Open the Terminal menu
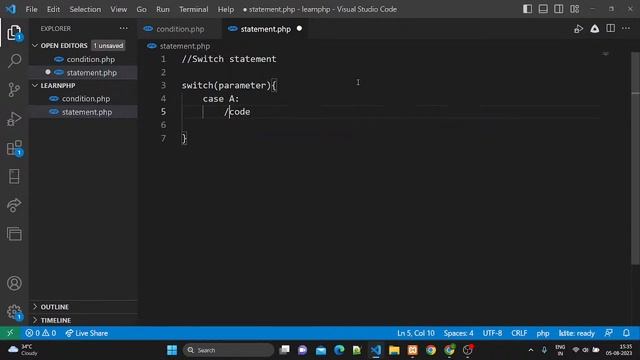The image size is (640, 360). click(193, 9)
